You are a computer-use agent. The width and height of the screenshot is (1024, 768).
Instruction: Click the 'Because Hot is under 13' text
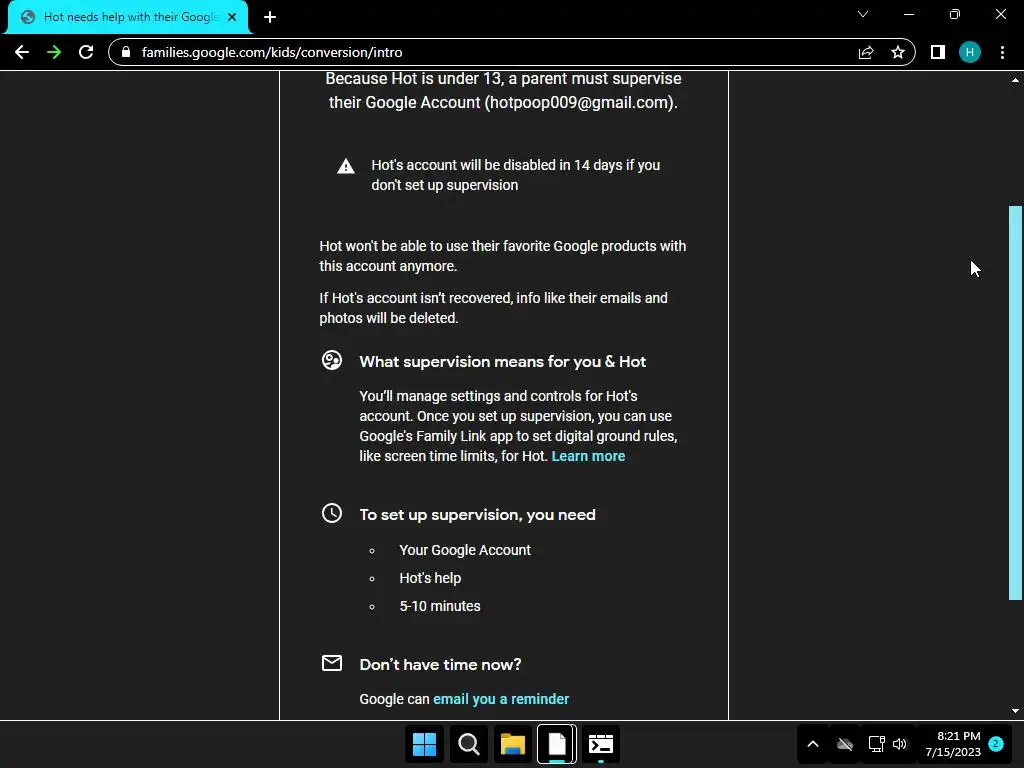pos(503,90)
